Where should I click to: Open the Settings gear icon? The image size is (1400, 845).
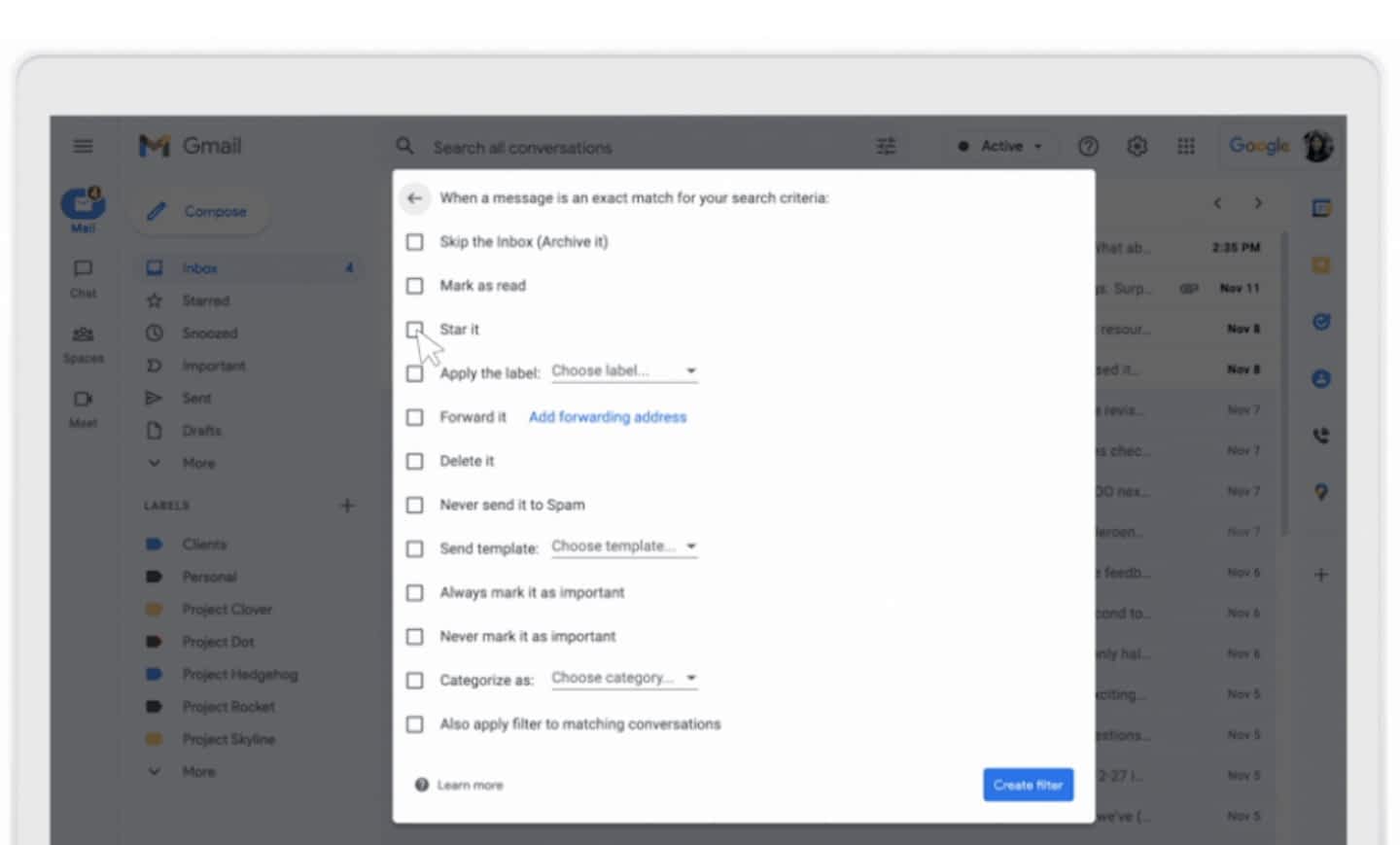(x=1137, y=146)
